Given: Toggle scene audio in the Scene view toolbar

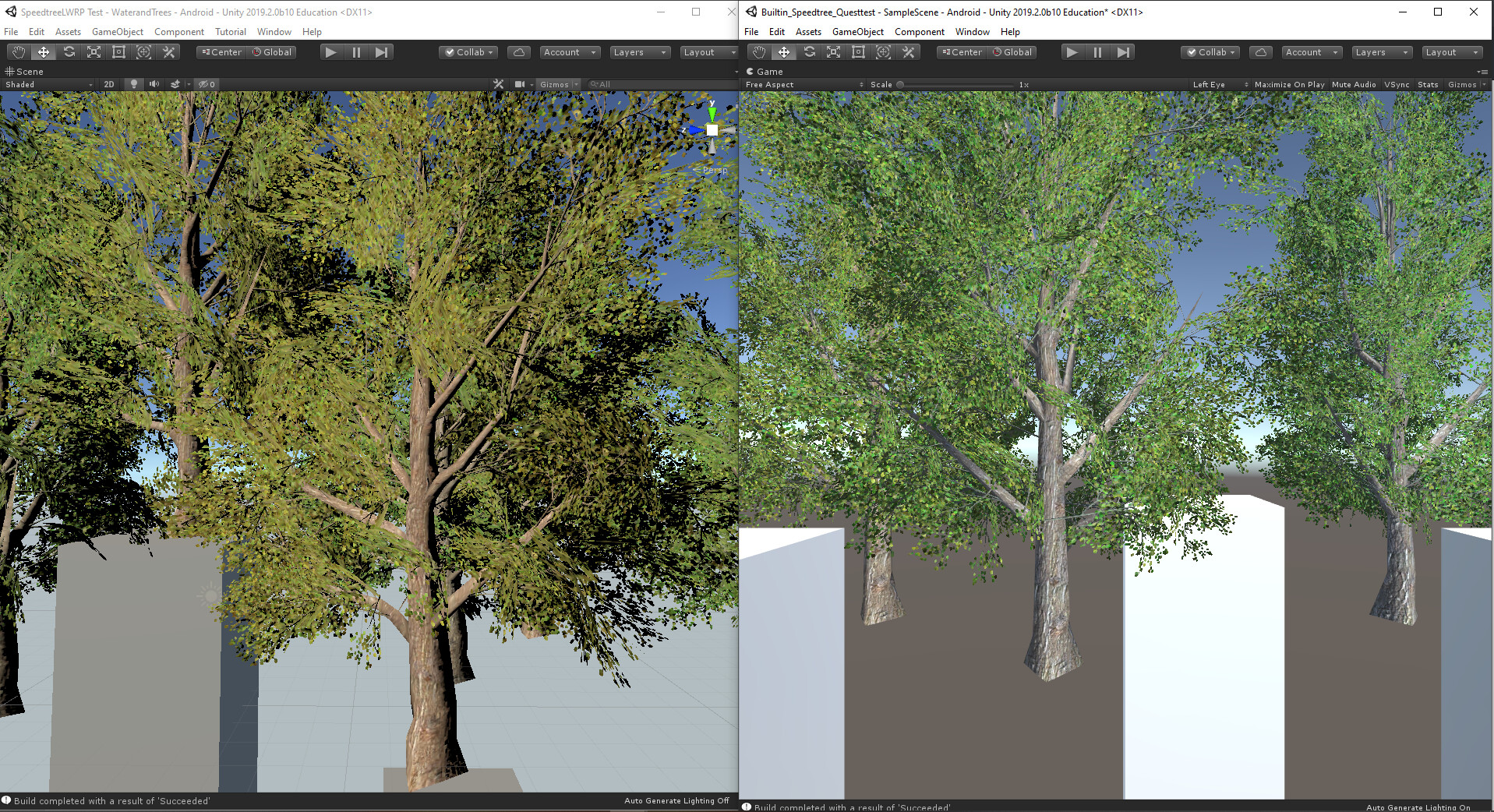Looking at the screenshot, I should [154, 84].
